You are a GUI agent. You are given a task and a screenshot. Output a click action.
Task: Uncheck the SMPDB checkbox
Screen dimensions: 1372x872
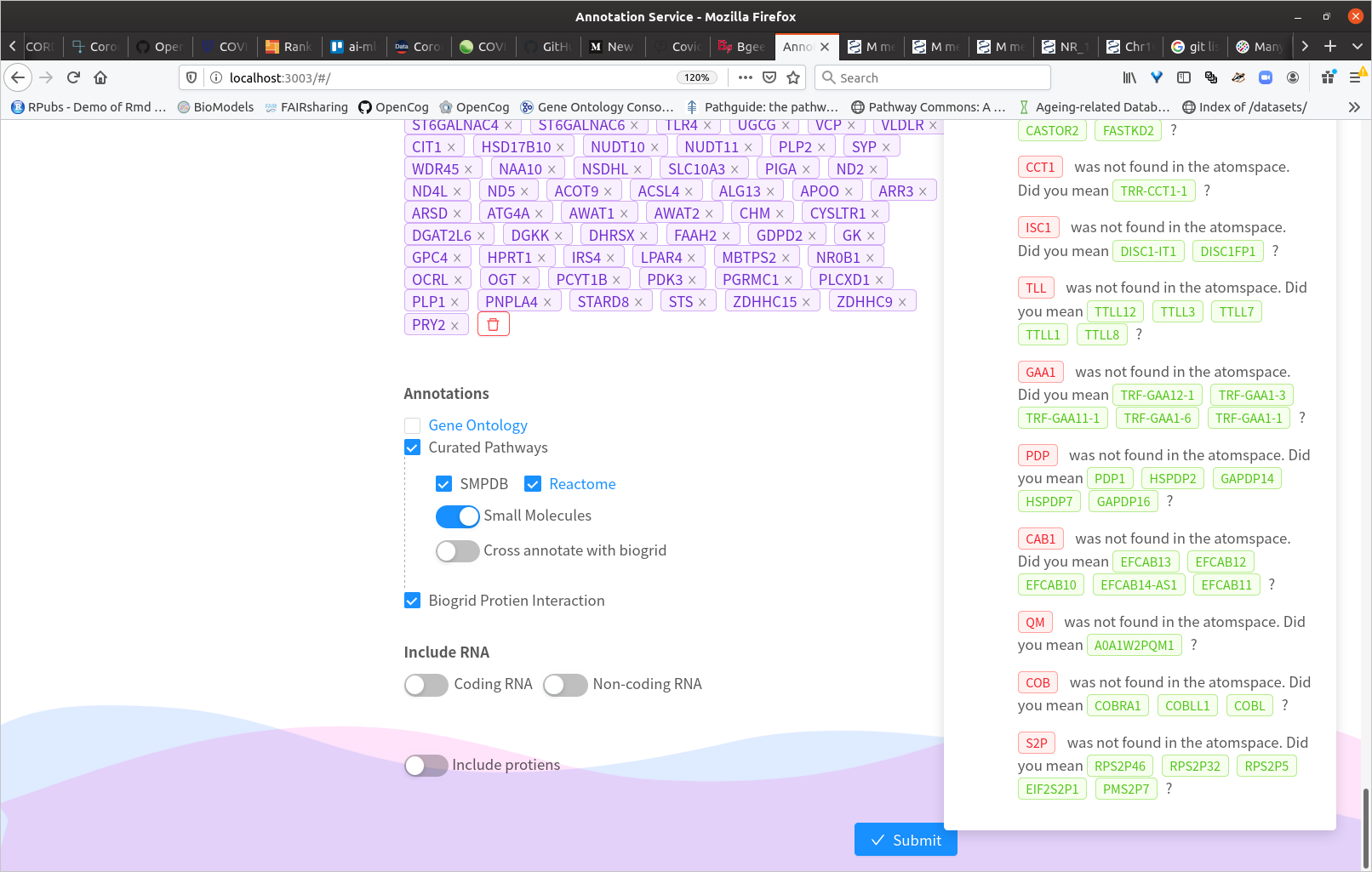click(444, 483)
